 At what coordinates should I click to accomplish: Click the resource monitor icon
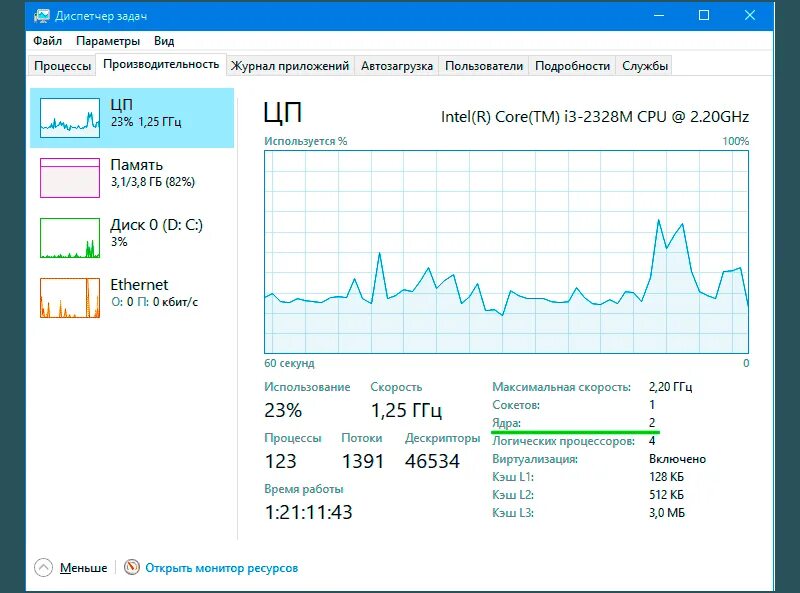132,567
